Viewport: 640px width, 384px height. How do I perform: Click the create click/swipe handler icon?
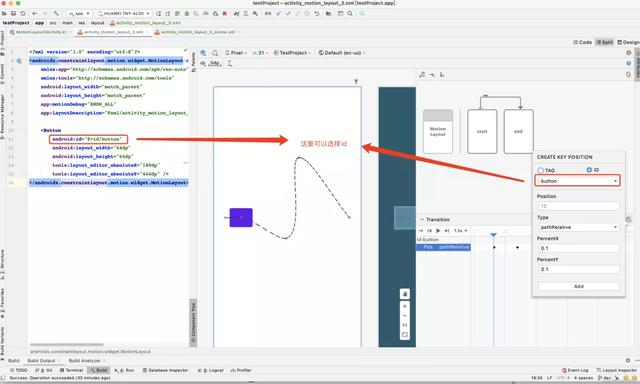[x=442, y=75]
